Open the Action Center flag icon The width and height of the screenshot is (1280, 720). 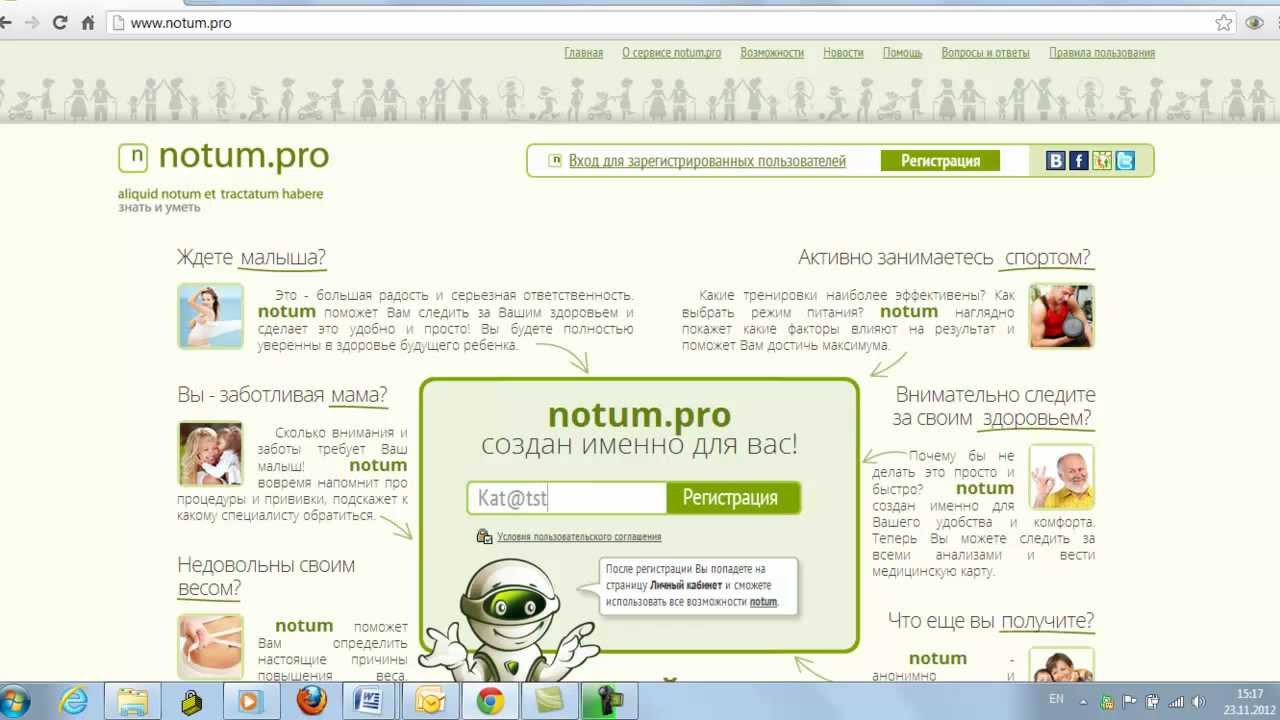coord(1130,702)
